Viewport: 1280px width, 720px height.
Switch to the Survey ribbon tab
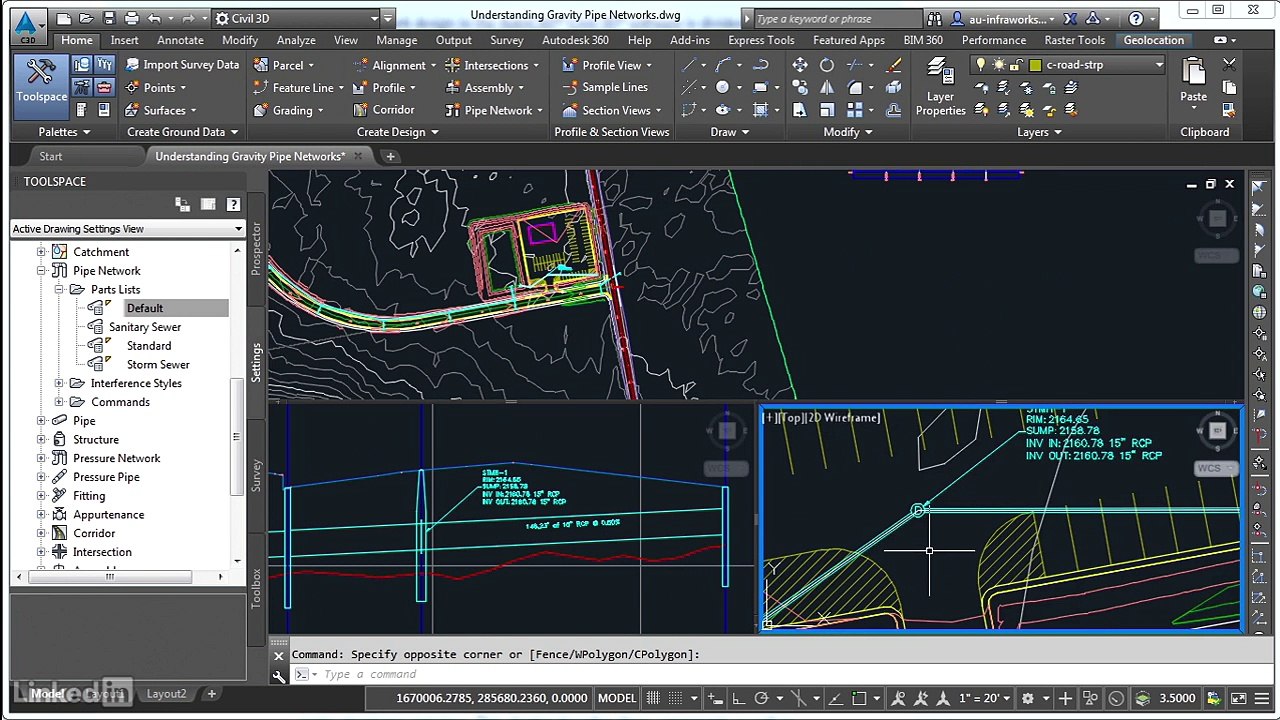tap(507, 40)
